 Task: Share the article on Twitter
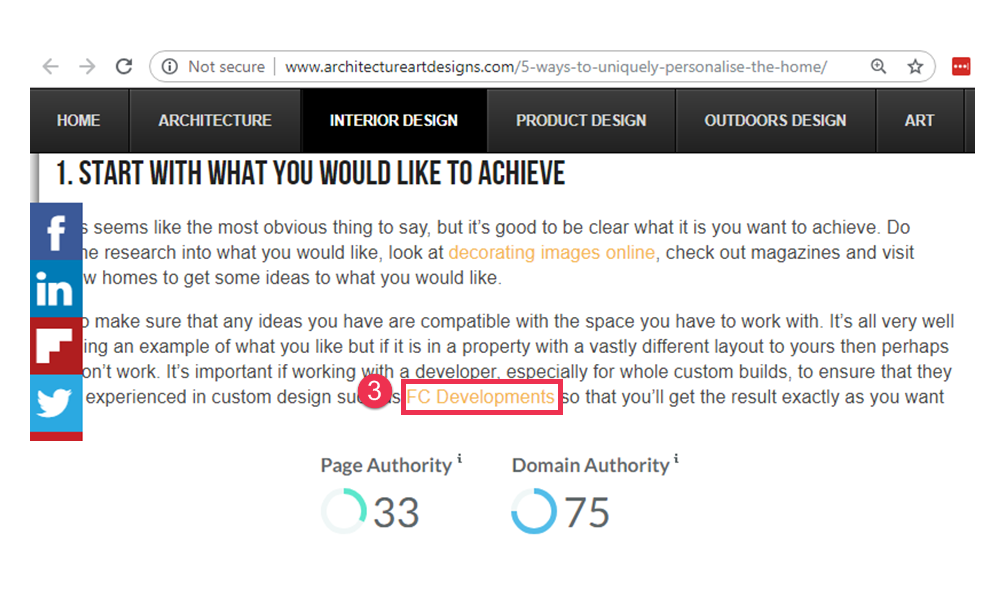56,403
